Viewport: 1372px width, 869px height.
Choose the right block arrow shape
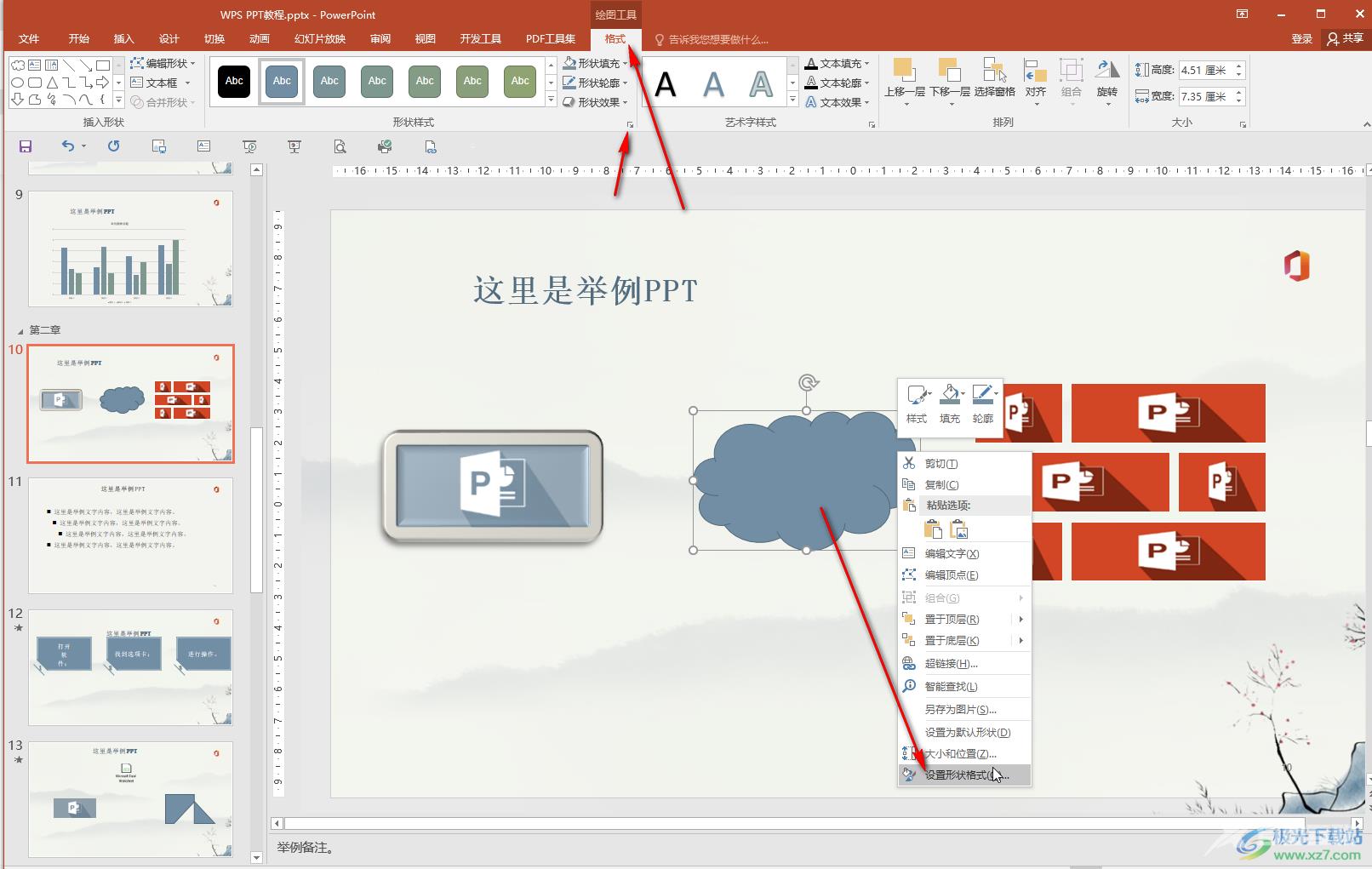coord(102,83)
